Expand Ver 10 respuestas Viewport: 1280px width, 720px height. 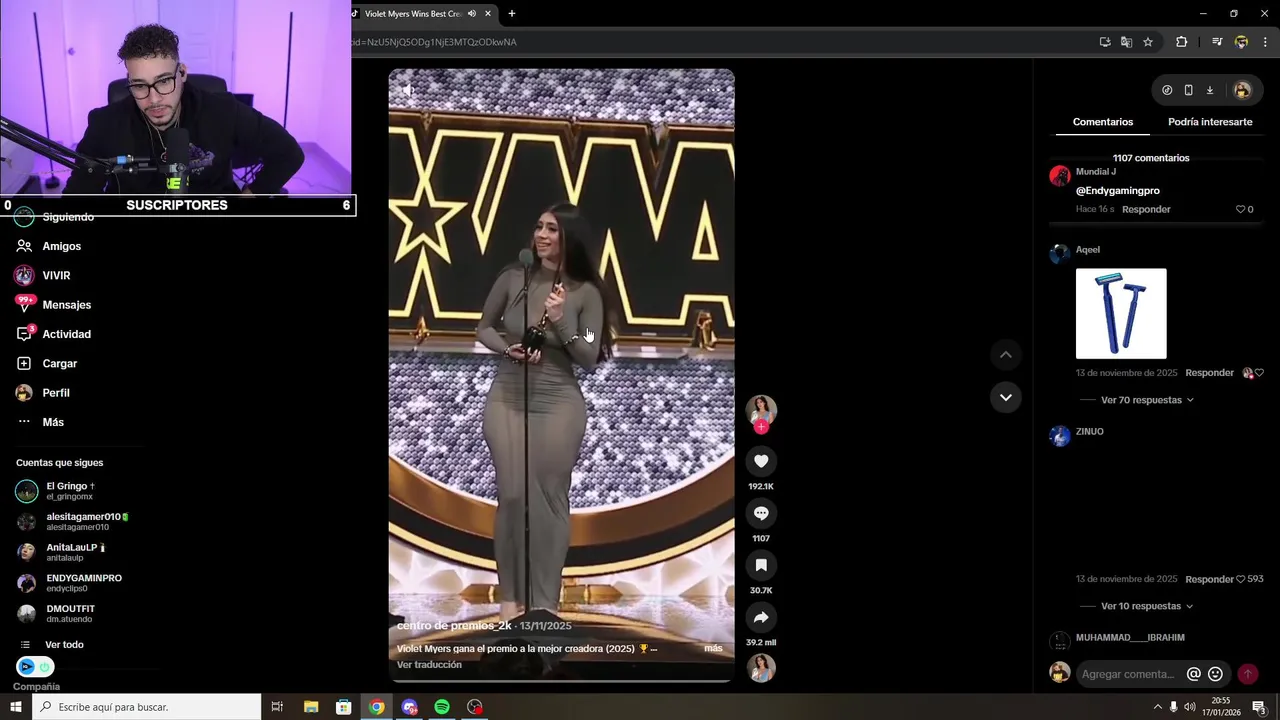(x=1147, y=606)
